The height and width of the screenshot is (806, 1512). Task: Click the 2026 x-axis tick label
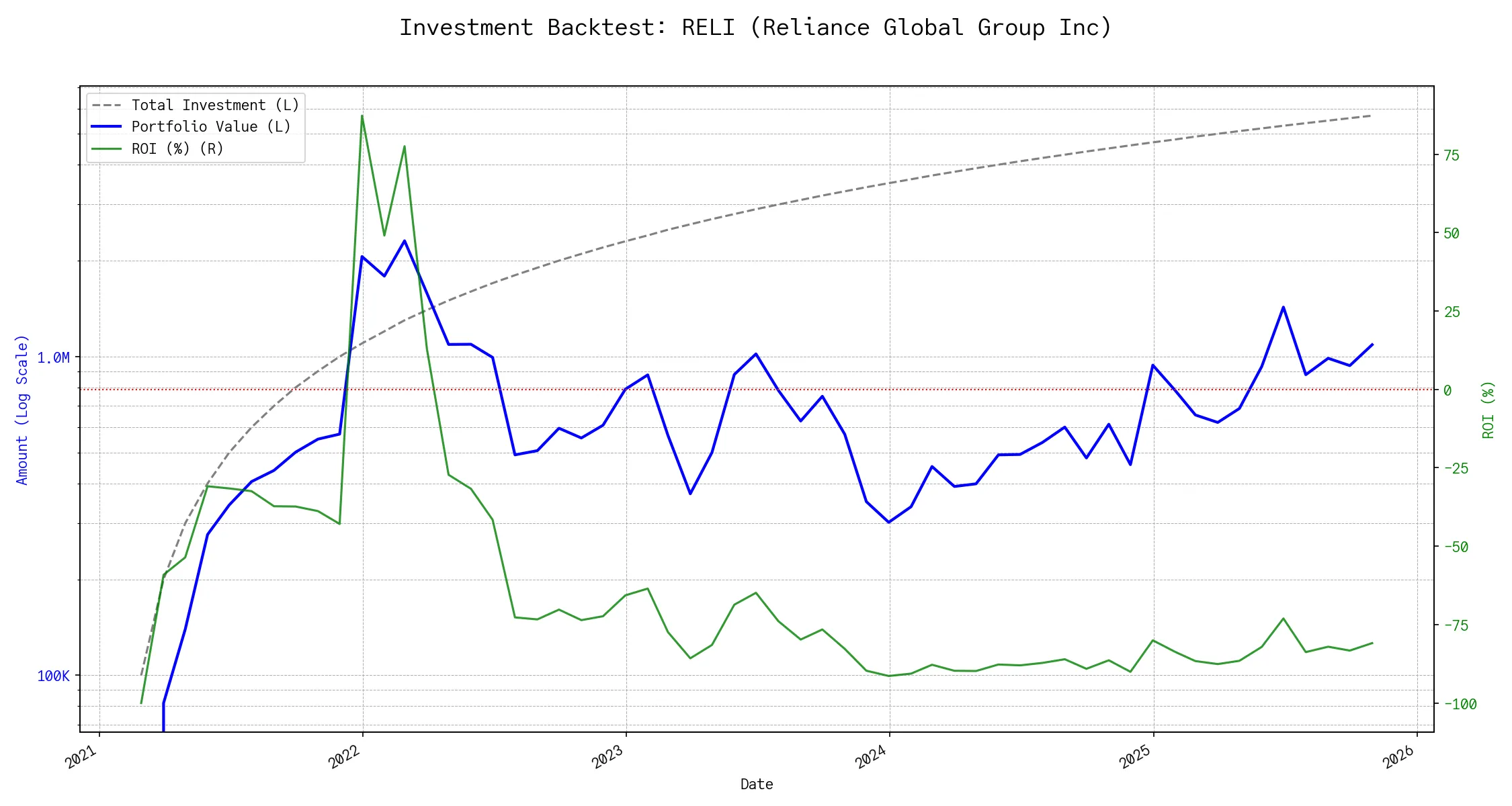click(x=1400, y=757)
